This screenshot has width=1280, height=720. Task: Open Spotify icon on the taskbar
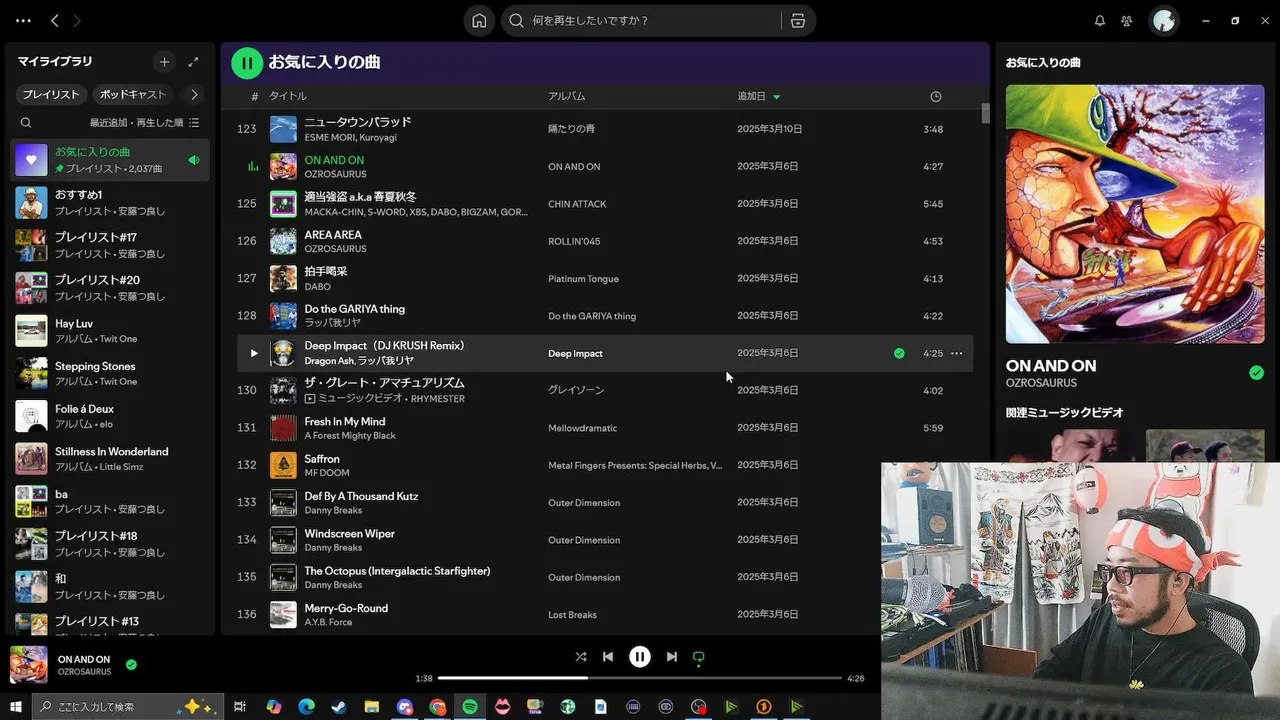click(470, 707)
